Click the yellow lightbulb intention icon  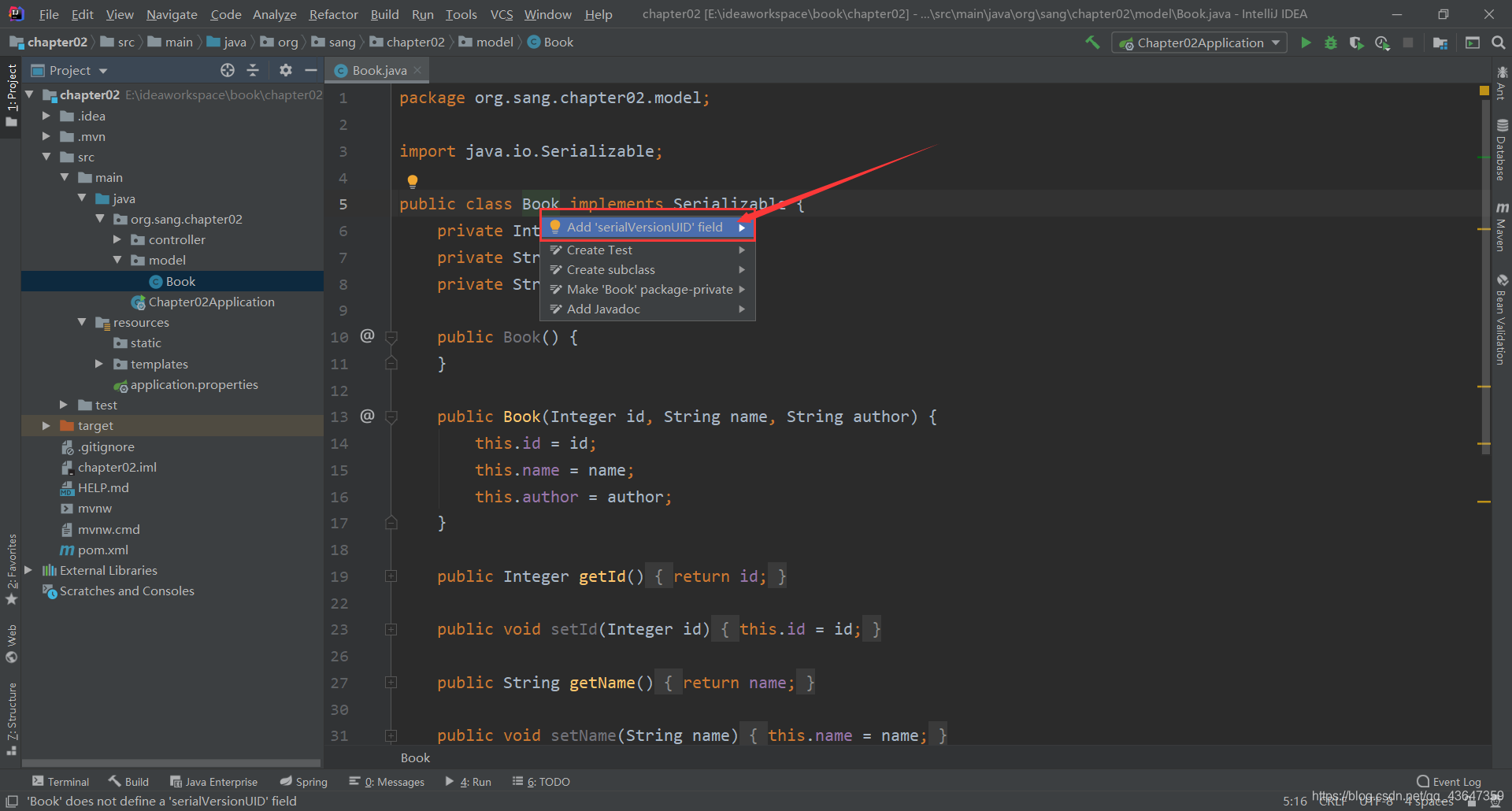(x=413, y=181)
